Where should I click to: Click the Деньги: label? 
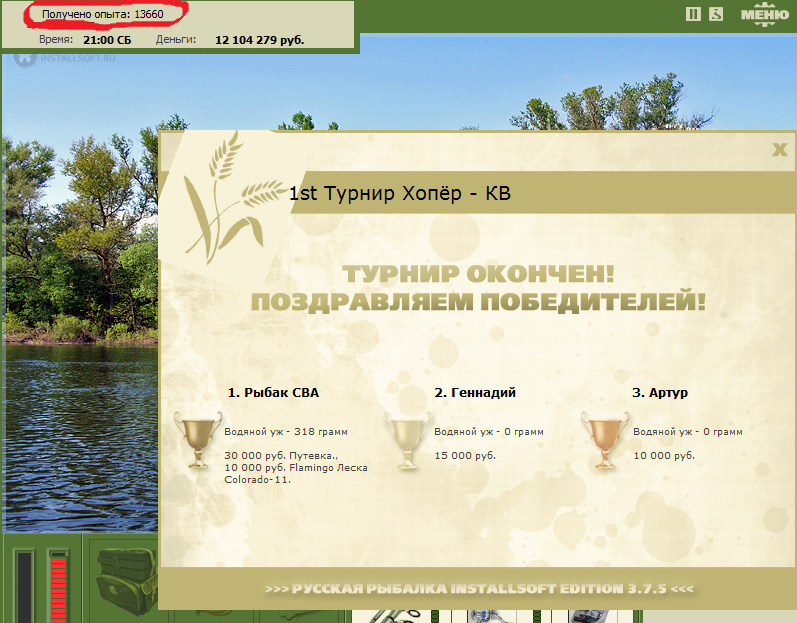point(176,39)
